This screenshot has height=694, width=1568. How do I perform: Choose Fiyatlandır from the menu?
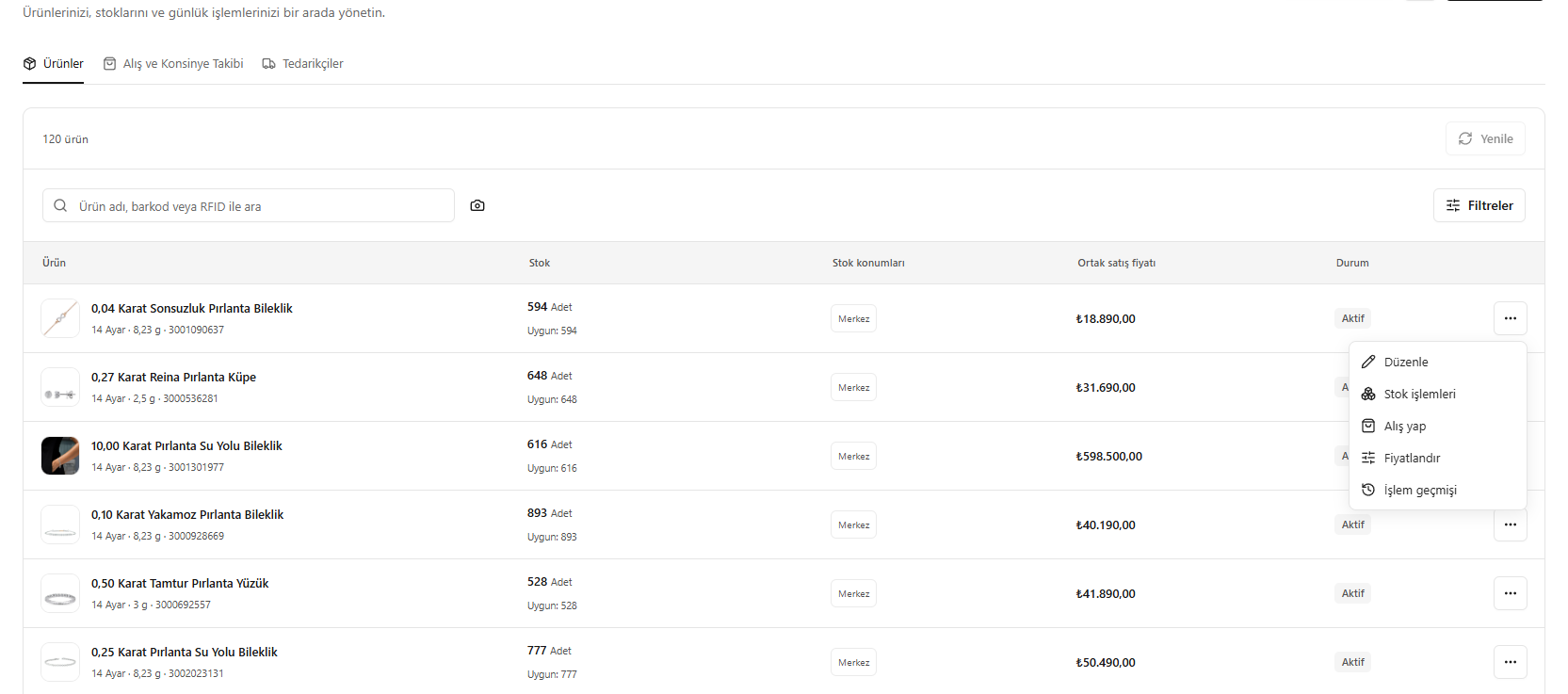point(1437,458)
